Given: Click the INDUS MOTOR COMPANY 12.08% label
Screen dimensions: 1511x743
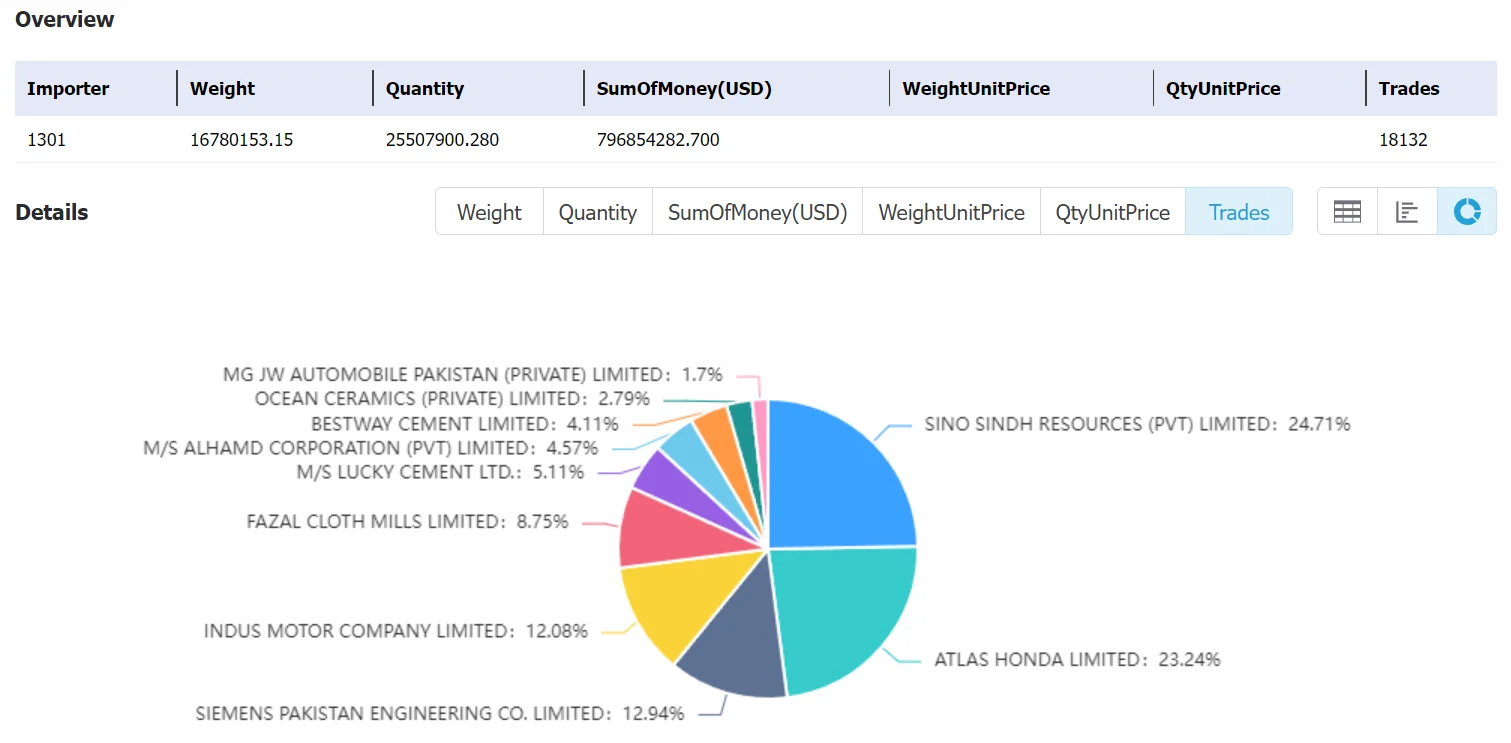Looking at the screenshot, I should coord(396,632).
